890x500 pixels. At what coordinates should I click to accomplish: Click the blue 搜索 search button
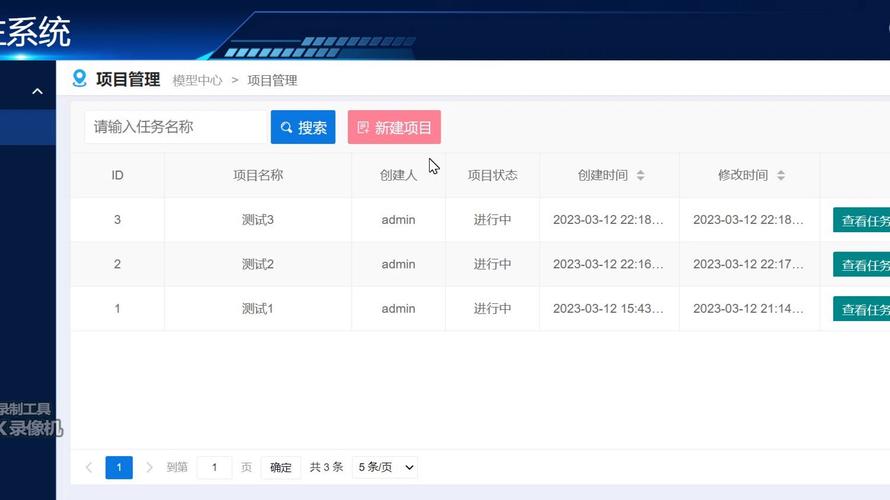click(303, 127)
